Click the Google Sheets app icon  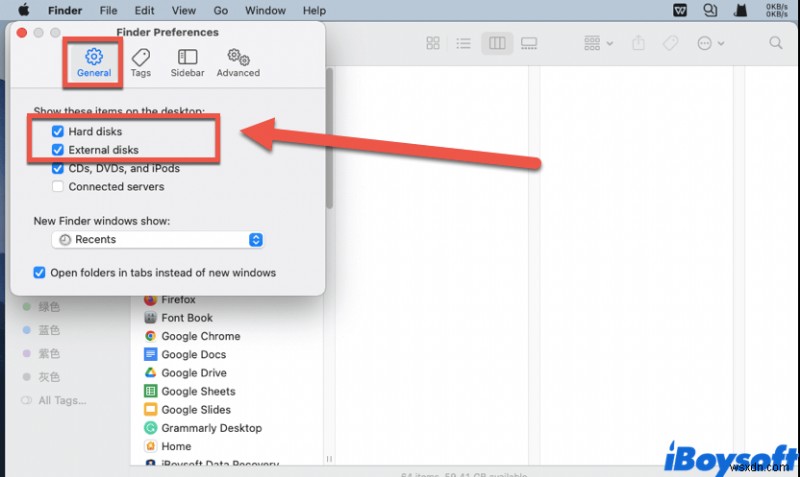150,391
